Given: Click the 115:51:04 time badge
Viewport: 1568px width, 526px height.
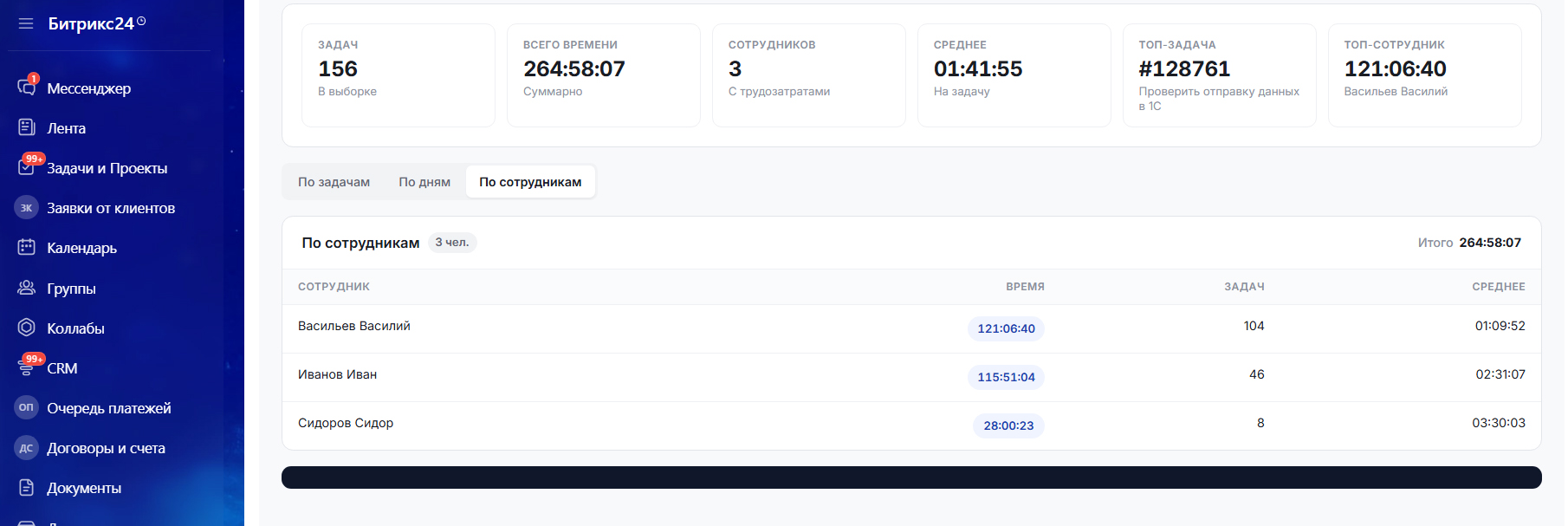Looking at the screenshot, I should (x=1006, y=377).
